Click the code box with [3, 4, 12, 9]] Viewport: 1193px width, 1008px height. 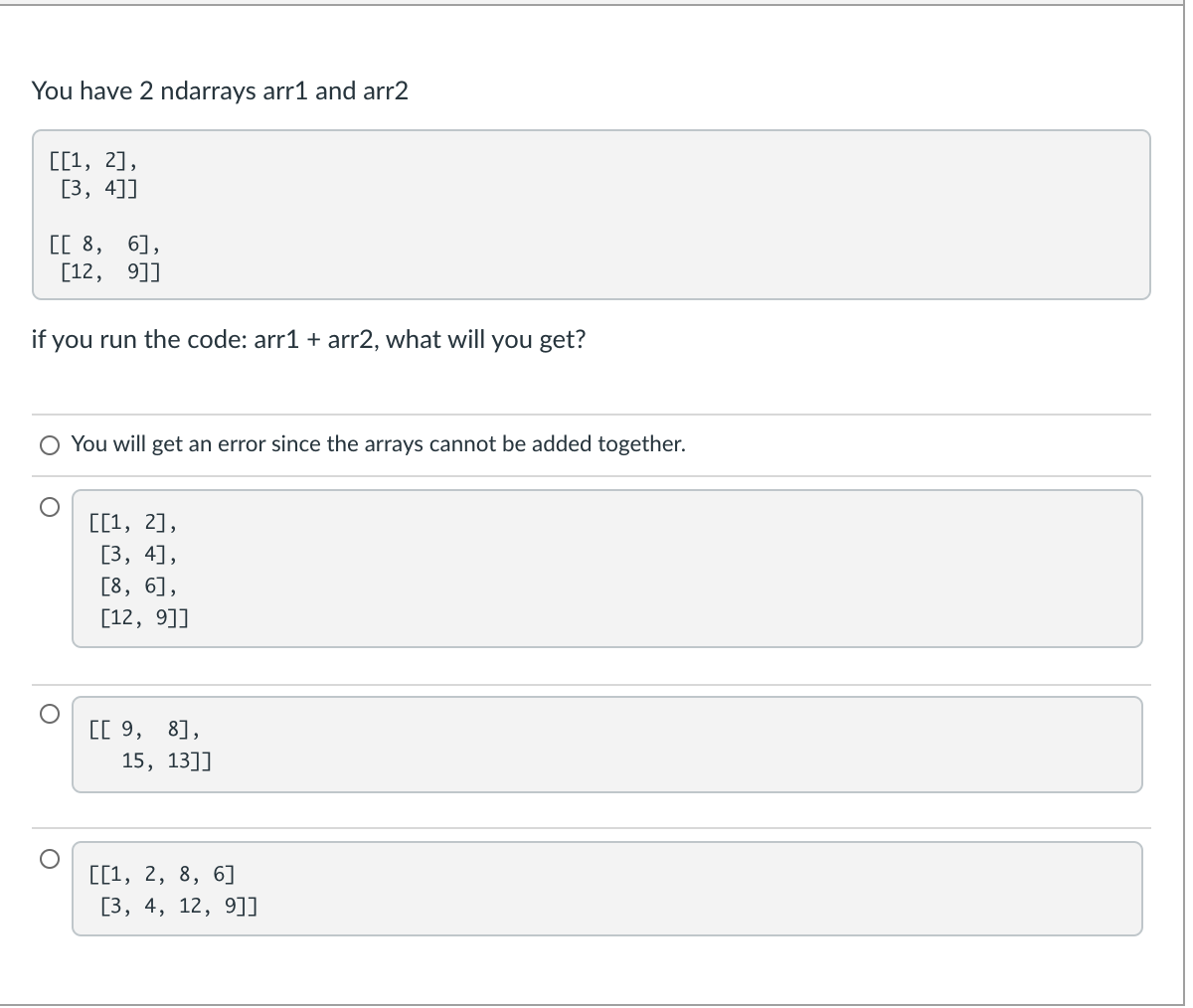(x=606, y=889)
